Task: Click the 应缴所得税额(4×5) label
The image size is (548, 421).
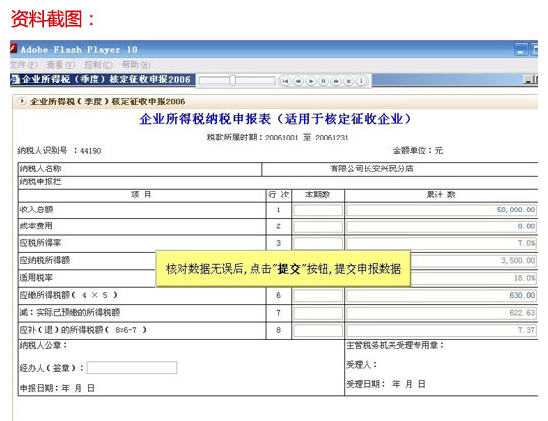Action: (x=68, y=295)
